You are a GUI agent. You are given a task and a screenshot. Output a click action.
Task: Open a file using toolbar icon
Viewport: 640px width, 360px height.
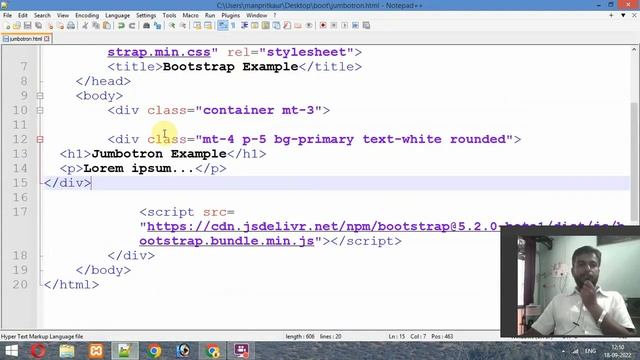17,25
